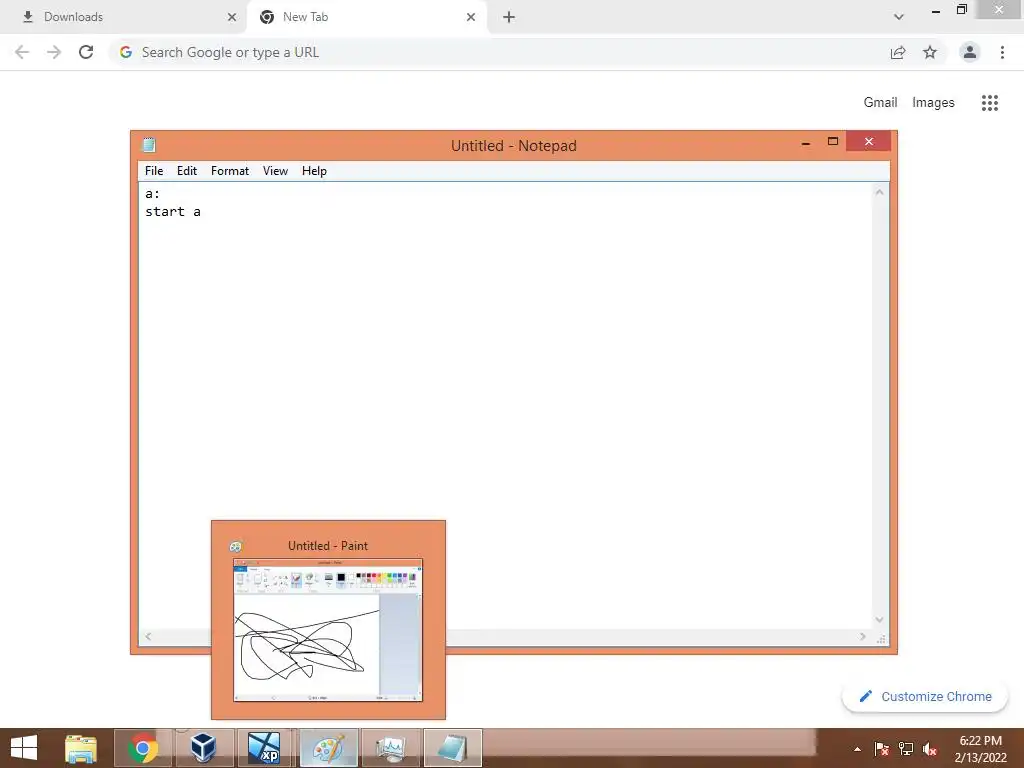
Task: Reload the page in Chrome
Action: [x=86, y=52]
